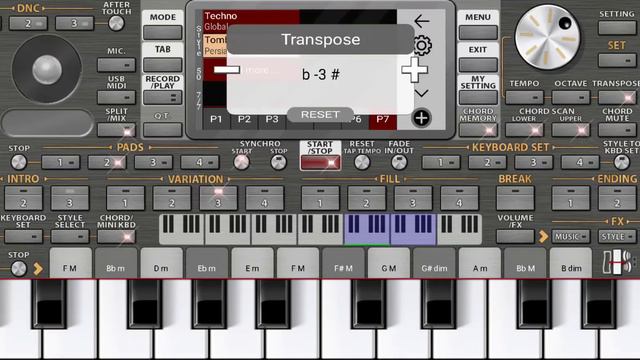Toggle the CHORD MEMORY button
Screen dimensions: 640x360
pos(478,130)
